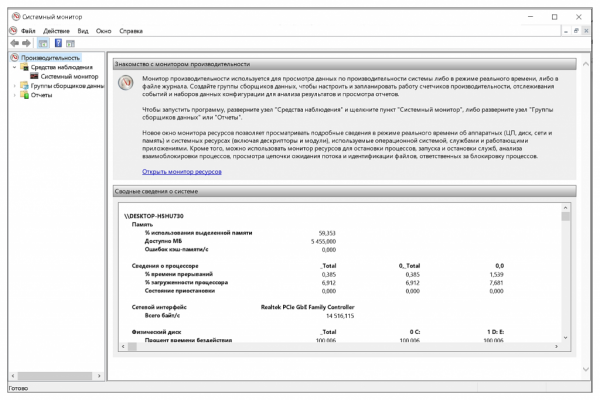The width and height of the screenshot is (600, 400).
Task: Click the summary box scroll left arrow
Action: point(123,346)
